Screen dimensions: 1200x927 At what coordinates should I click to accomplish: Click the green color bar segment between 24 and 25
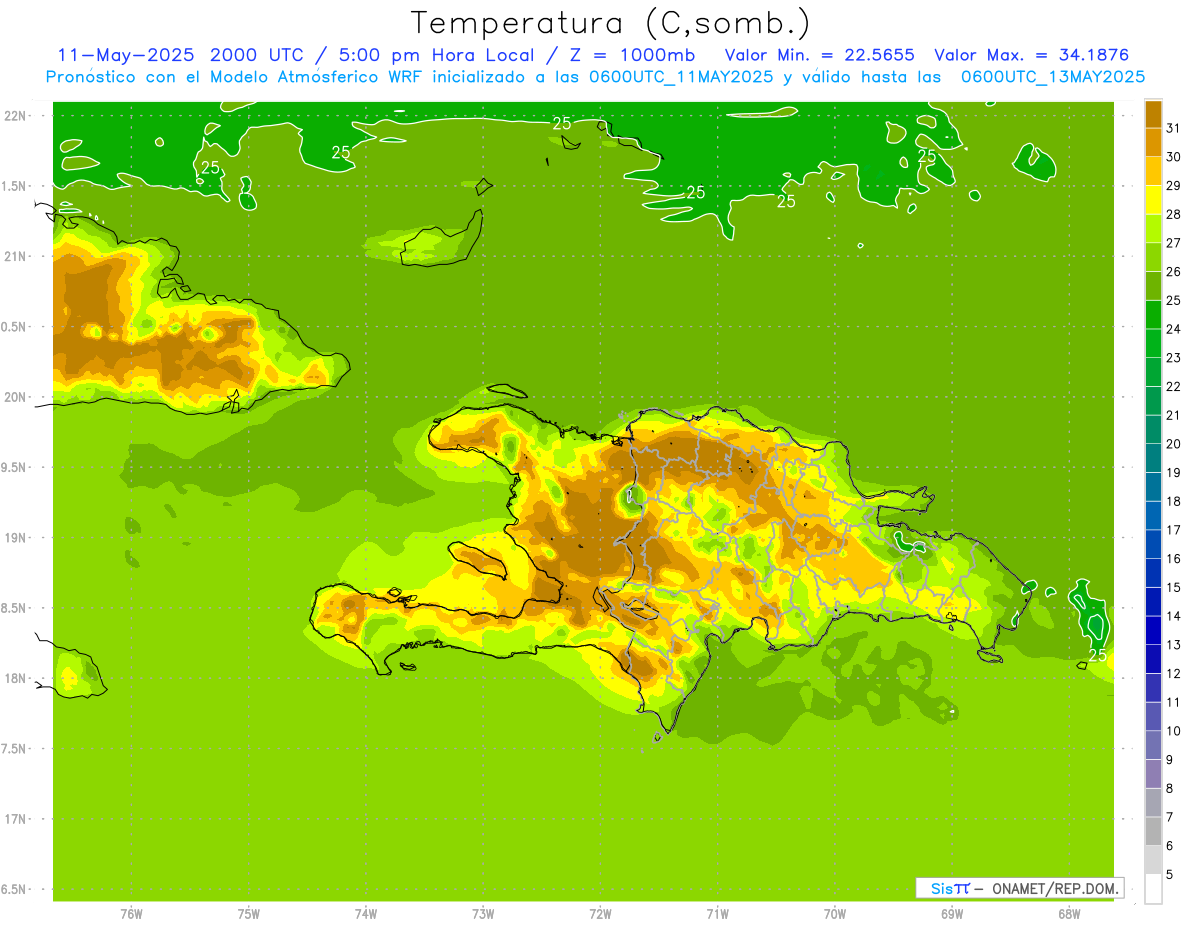point(1153,315)
